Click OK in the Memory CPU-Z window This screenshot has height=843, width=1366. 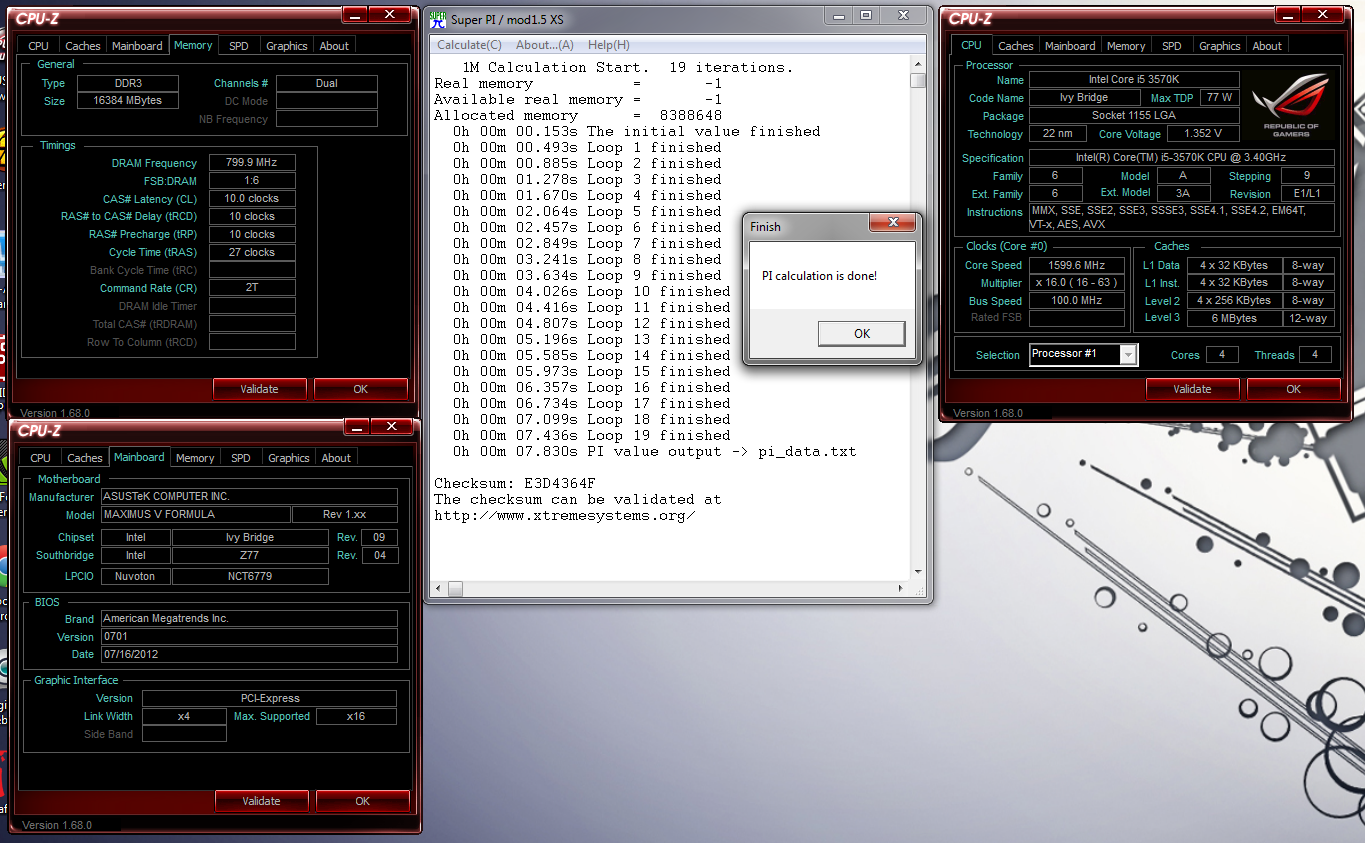(x=360, y=389)
